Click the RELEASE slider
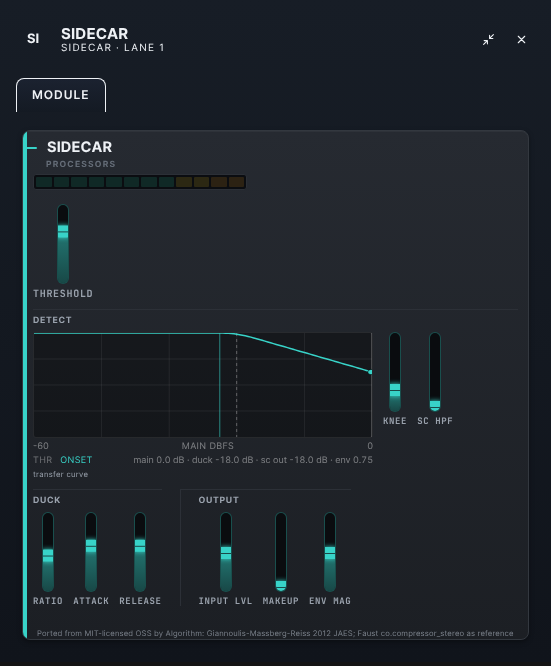Image resolution: width=551 pixels, height=666 pixels. pyautogui.click(x=140, y=552)
